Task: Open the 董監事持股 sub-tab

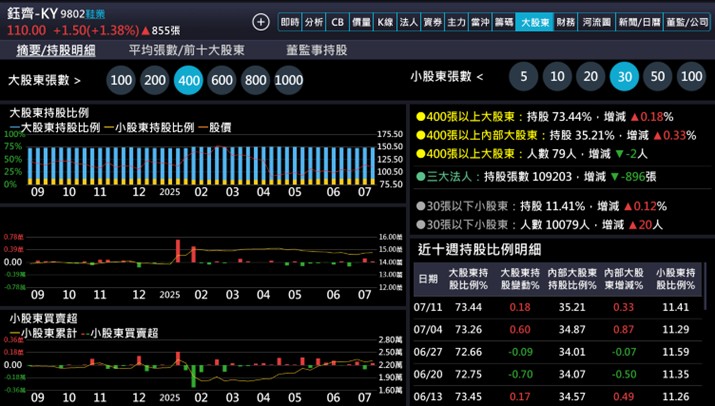Action: point(317,50)
